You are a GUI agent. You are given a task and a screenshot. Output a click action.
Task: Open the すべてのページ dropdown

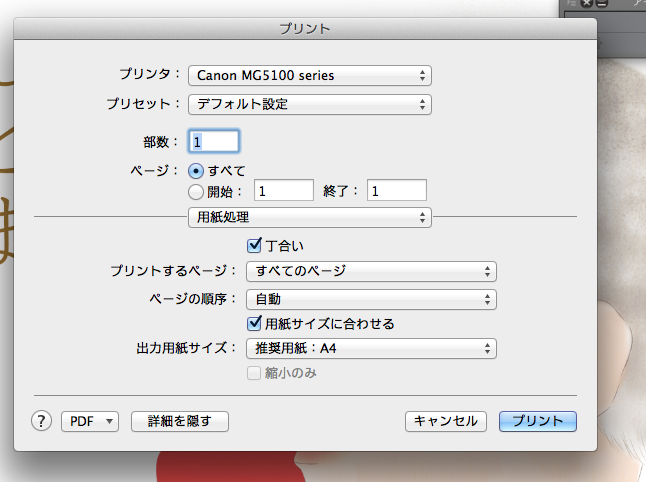pos(371,271)
